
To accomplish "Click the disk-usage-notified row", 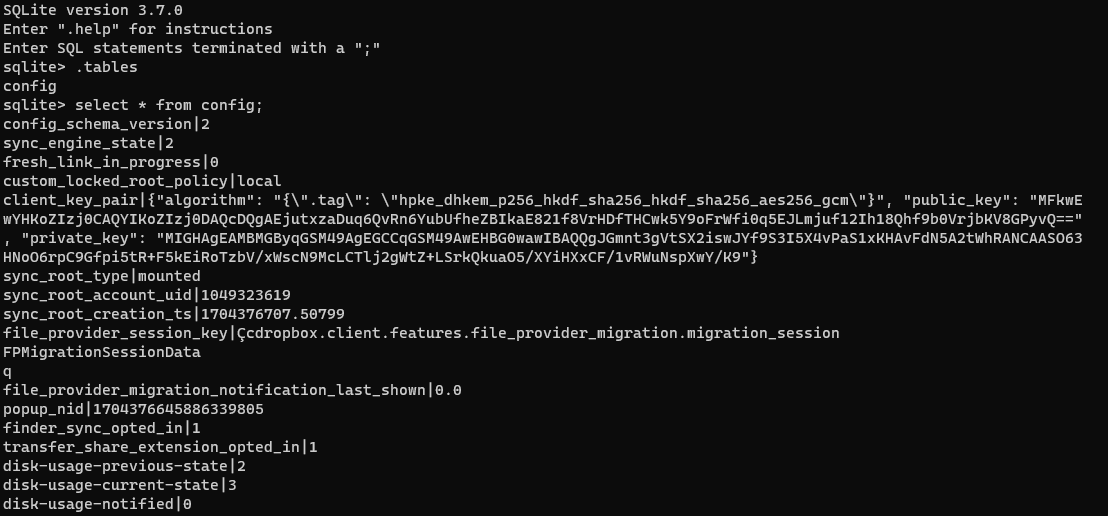I will coord(97,504).
